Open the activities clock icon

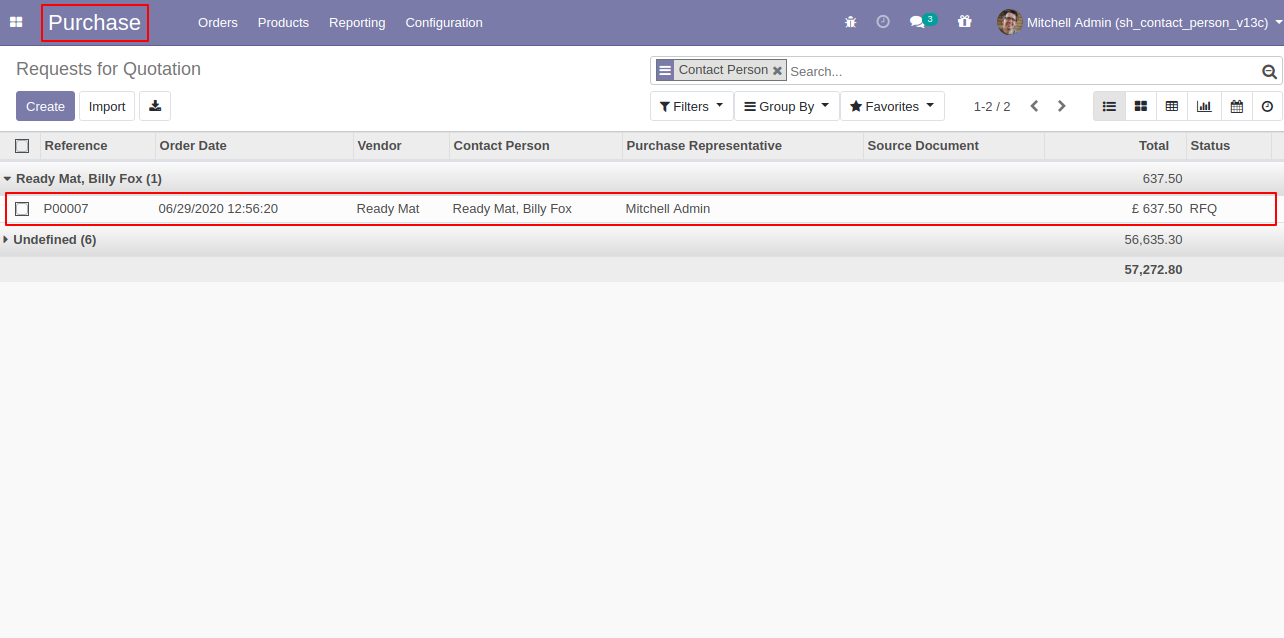click(883, 22)
